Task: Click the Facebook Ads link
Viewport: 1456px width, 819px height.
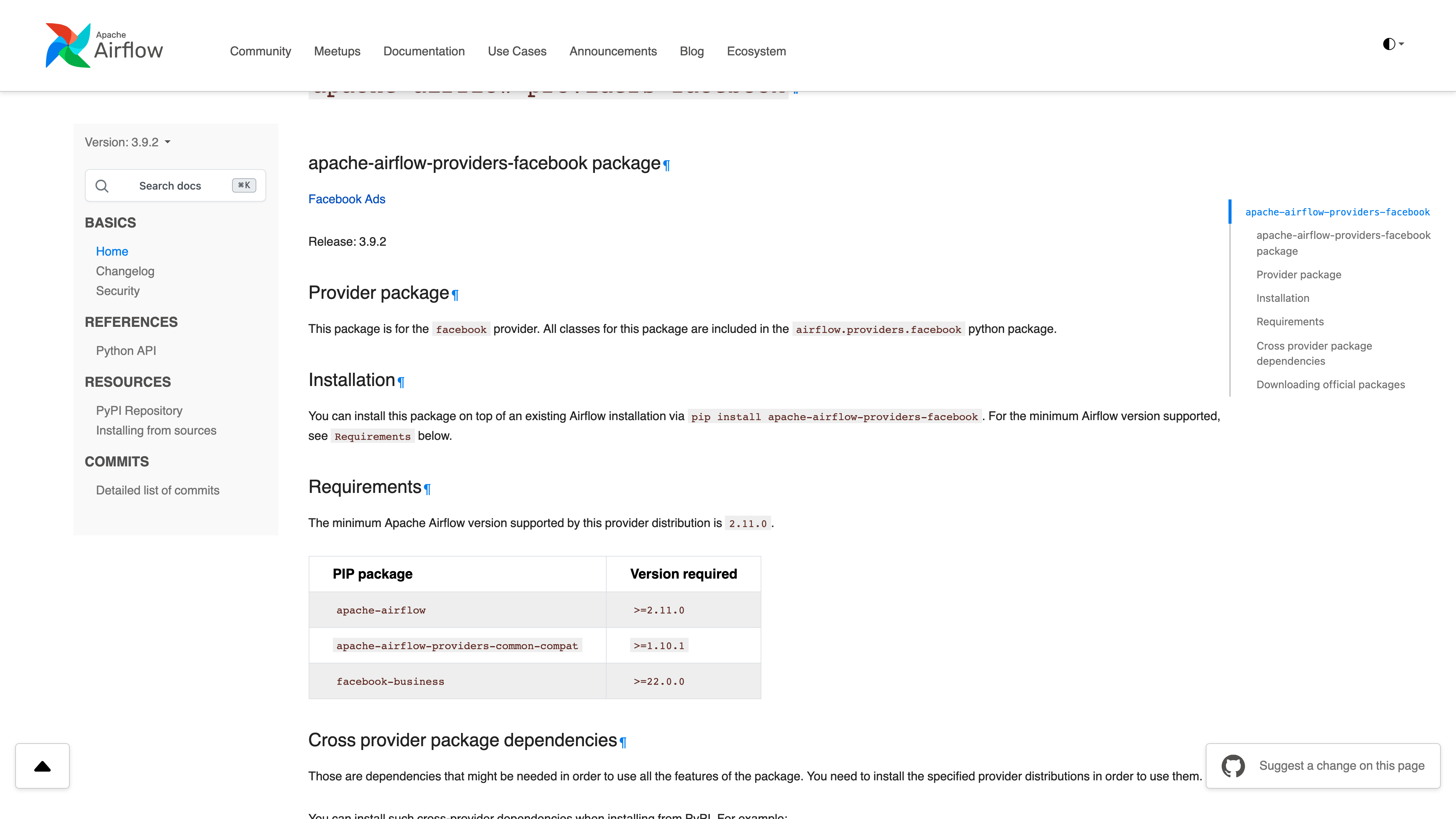Action: [x=347, y=199]
